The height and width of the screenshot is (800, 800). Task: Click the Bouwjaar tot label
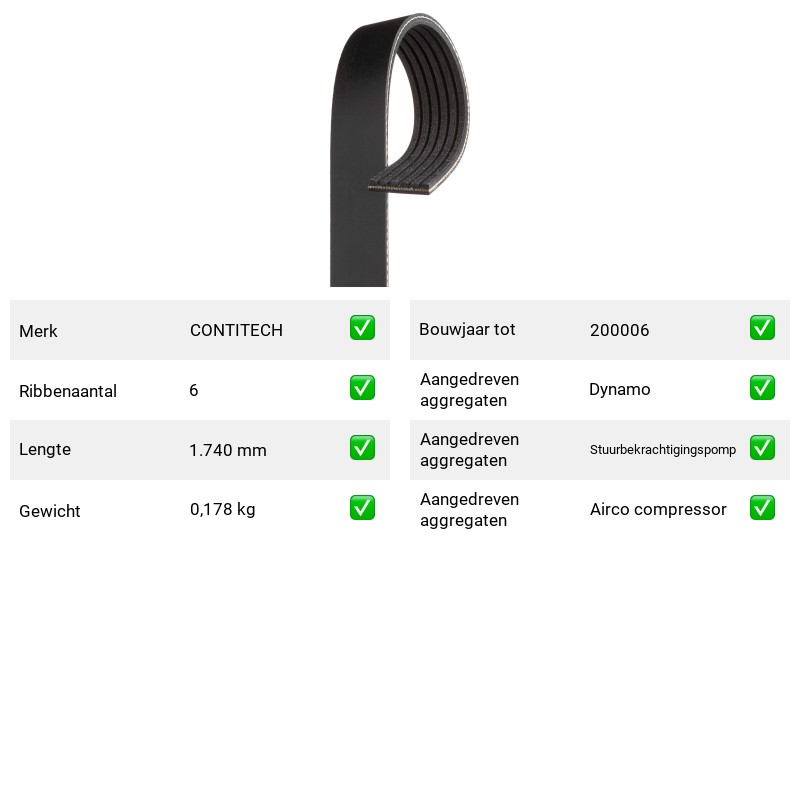point(467,330)
